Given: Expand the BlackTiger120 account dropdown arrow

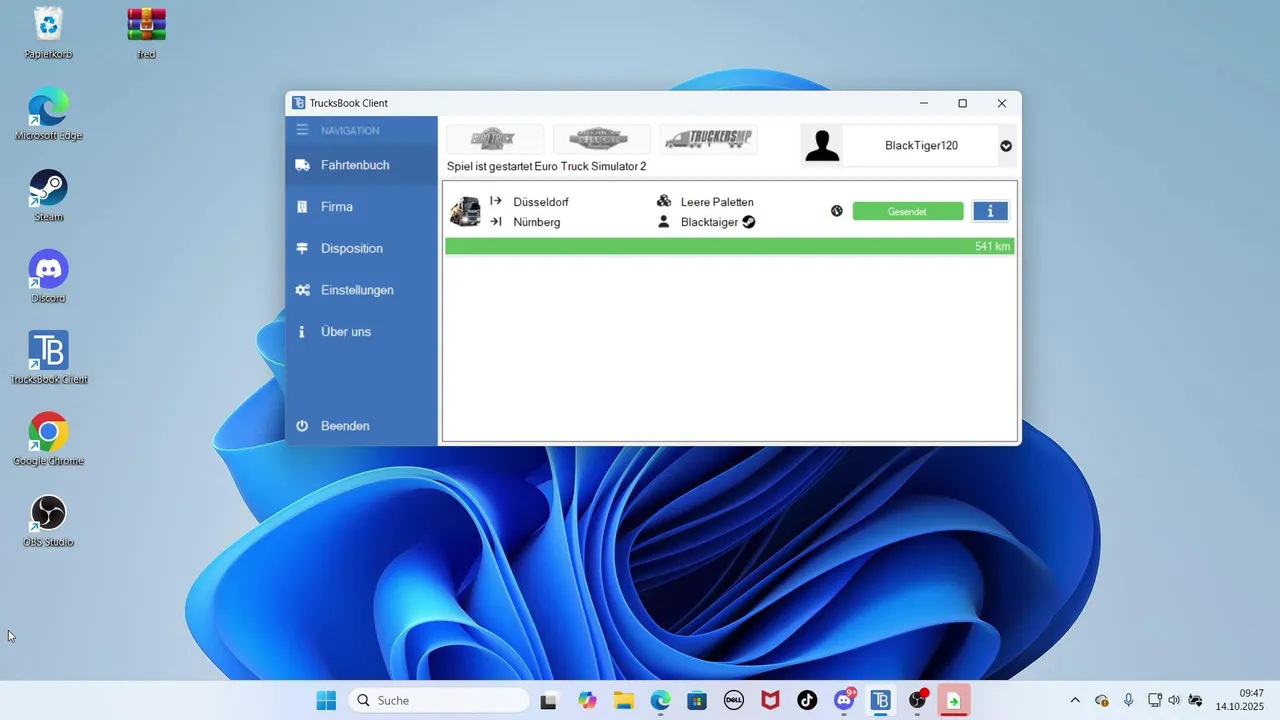Looking at the screenshot, I should 1006,146.
